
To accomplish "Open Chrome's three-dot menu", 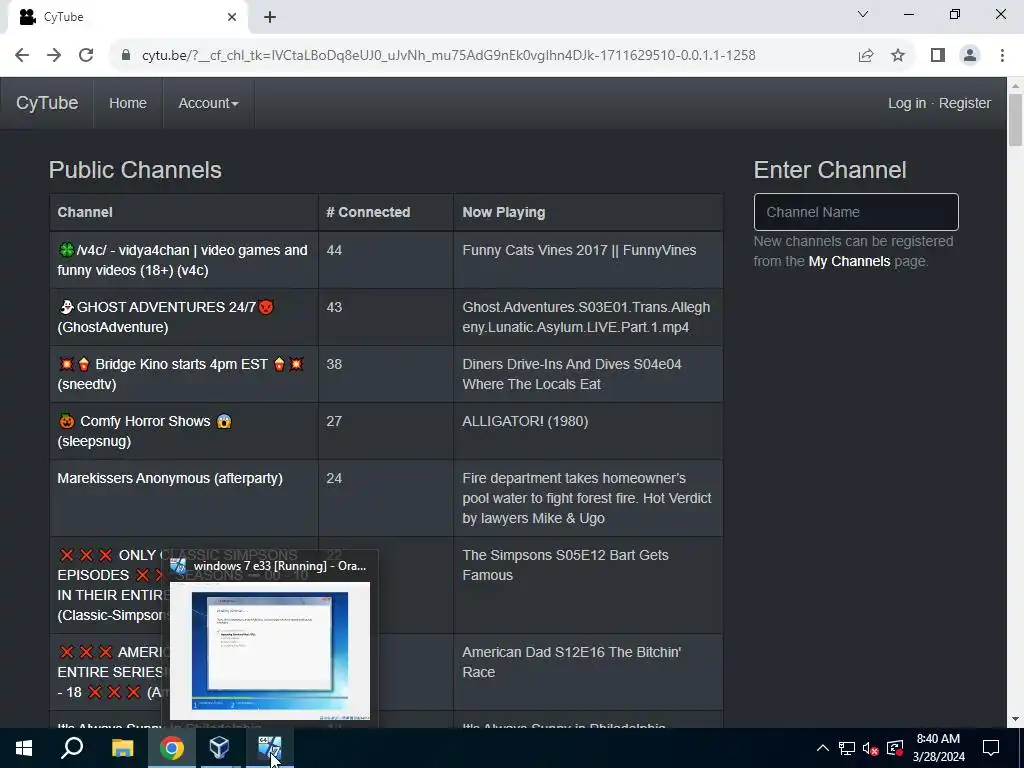I will (1002, 56).
